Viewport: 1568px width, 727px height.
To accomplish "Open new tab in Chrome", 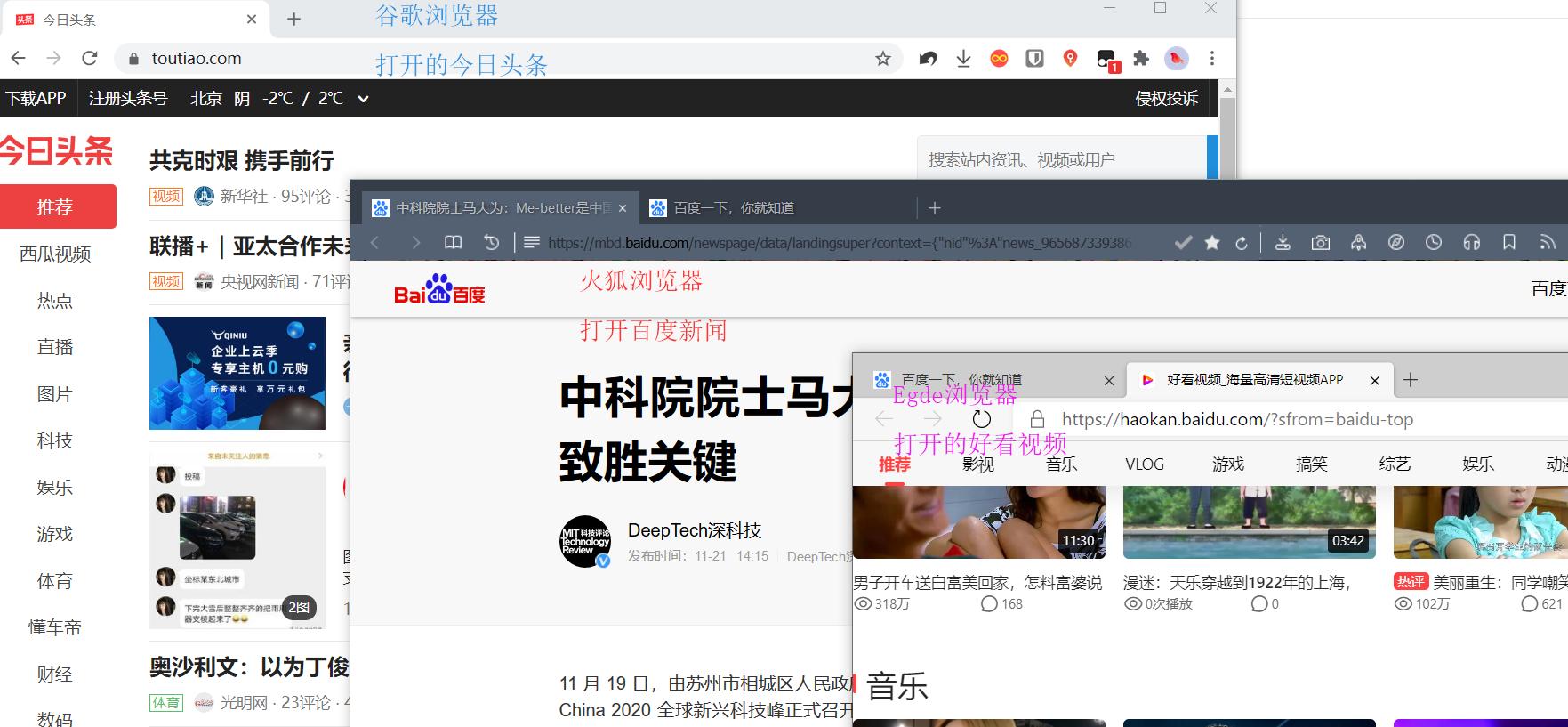I will click(x=293, y=19).
